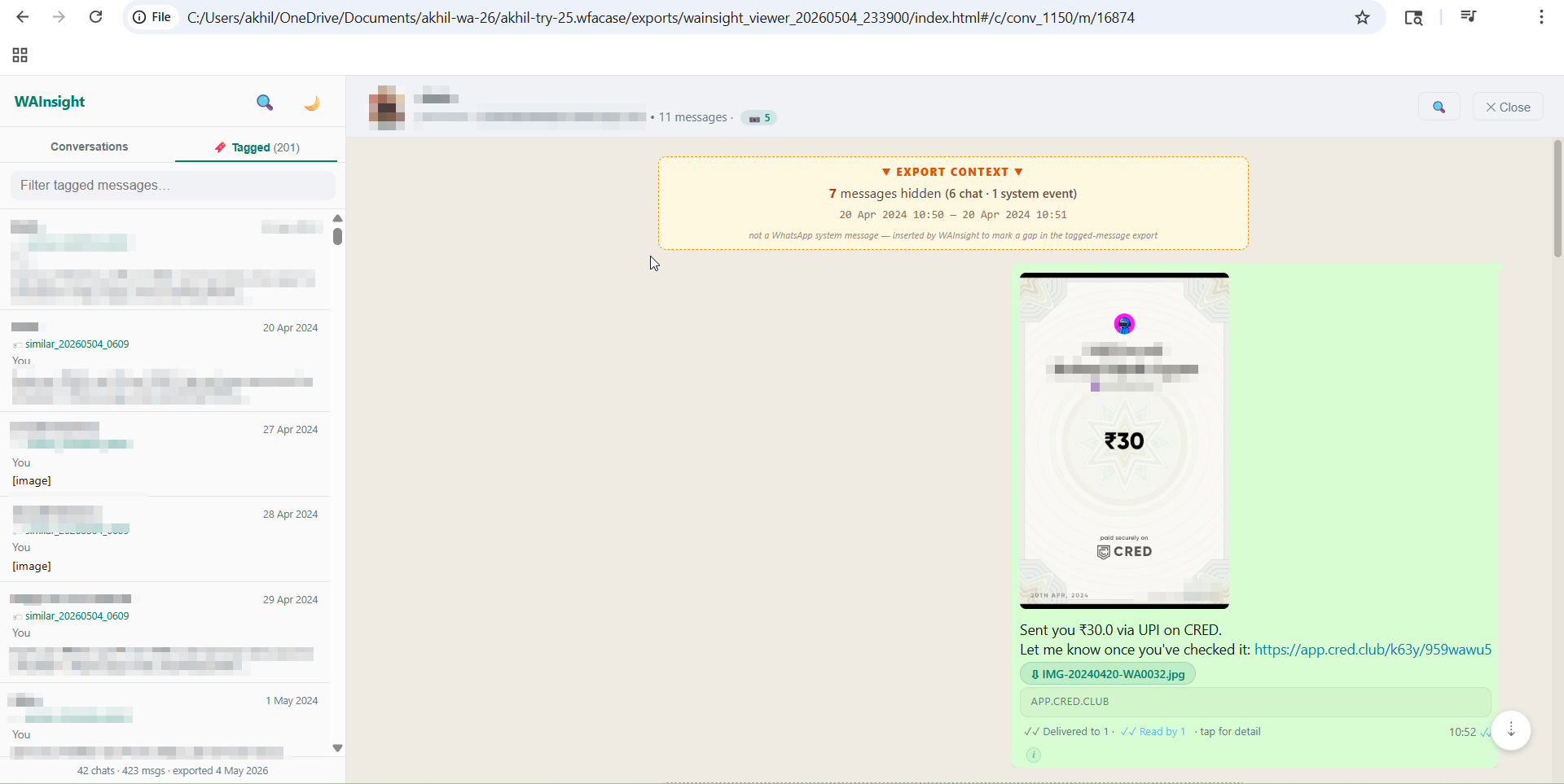Go forward using browser forward arrow
Screen dimensions: 1564x784
click(59, 17)
